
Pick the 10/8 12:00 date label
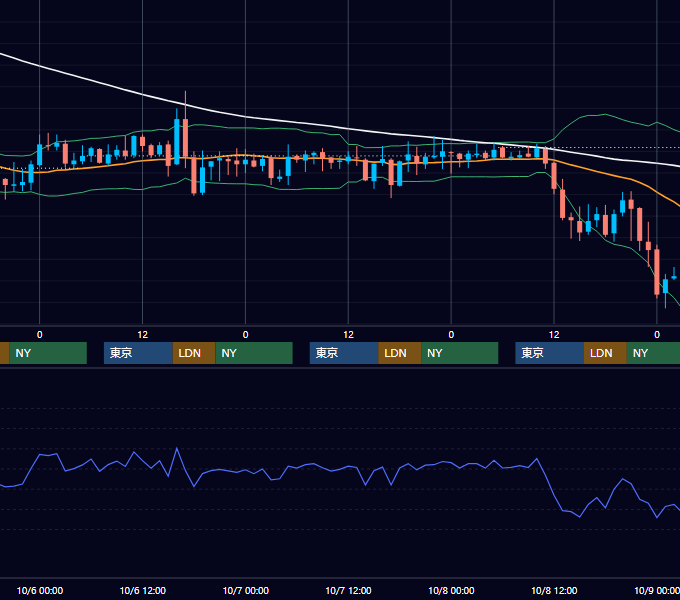click(554, 590)
